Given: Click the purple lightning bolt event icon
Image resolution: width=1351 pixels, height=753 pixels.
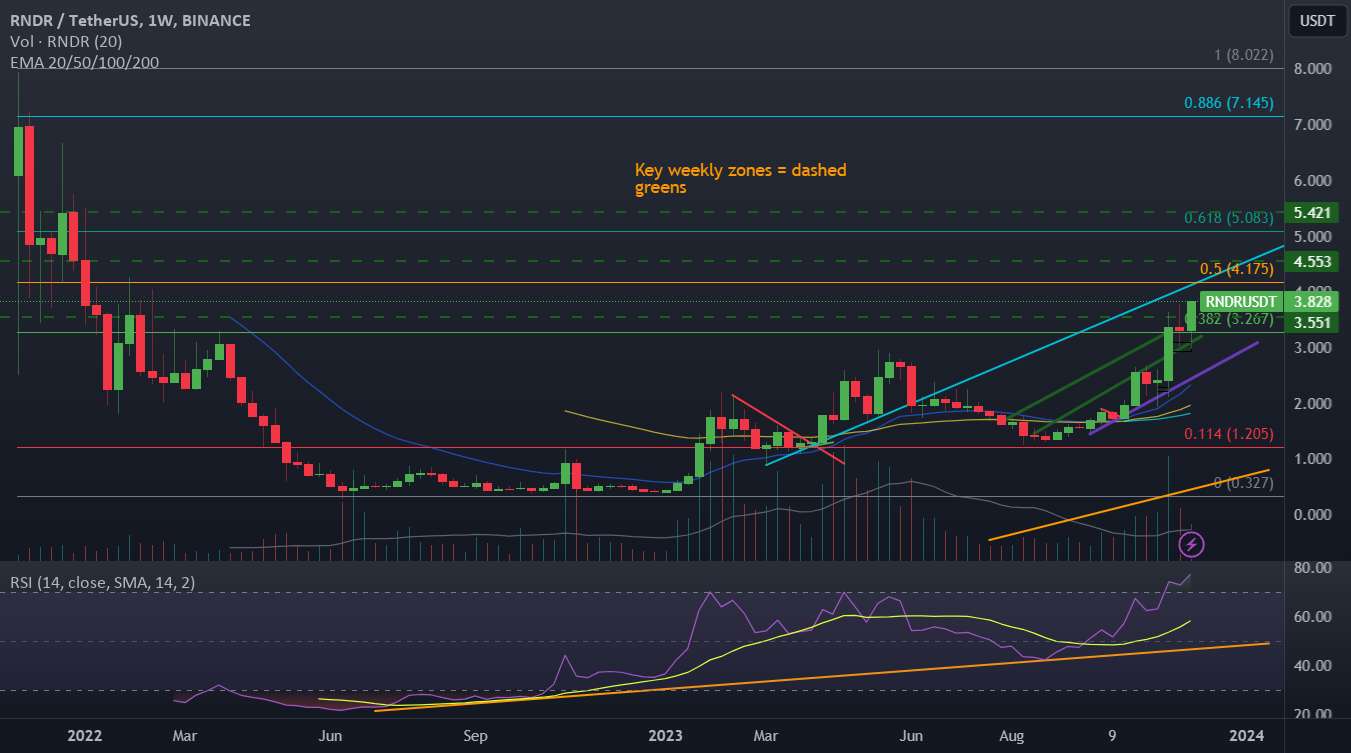Looking at the screenshot, I should click(x=1191, y=545).
